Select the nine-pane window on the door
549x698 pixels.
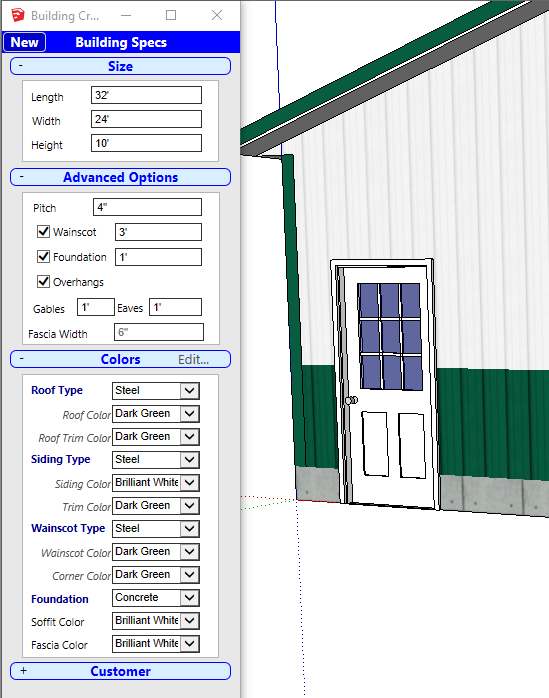[x=390, y=337]
